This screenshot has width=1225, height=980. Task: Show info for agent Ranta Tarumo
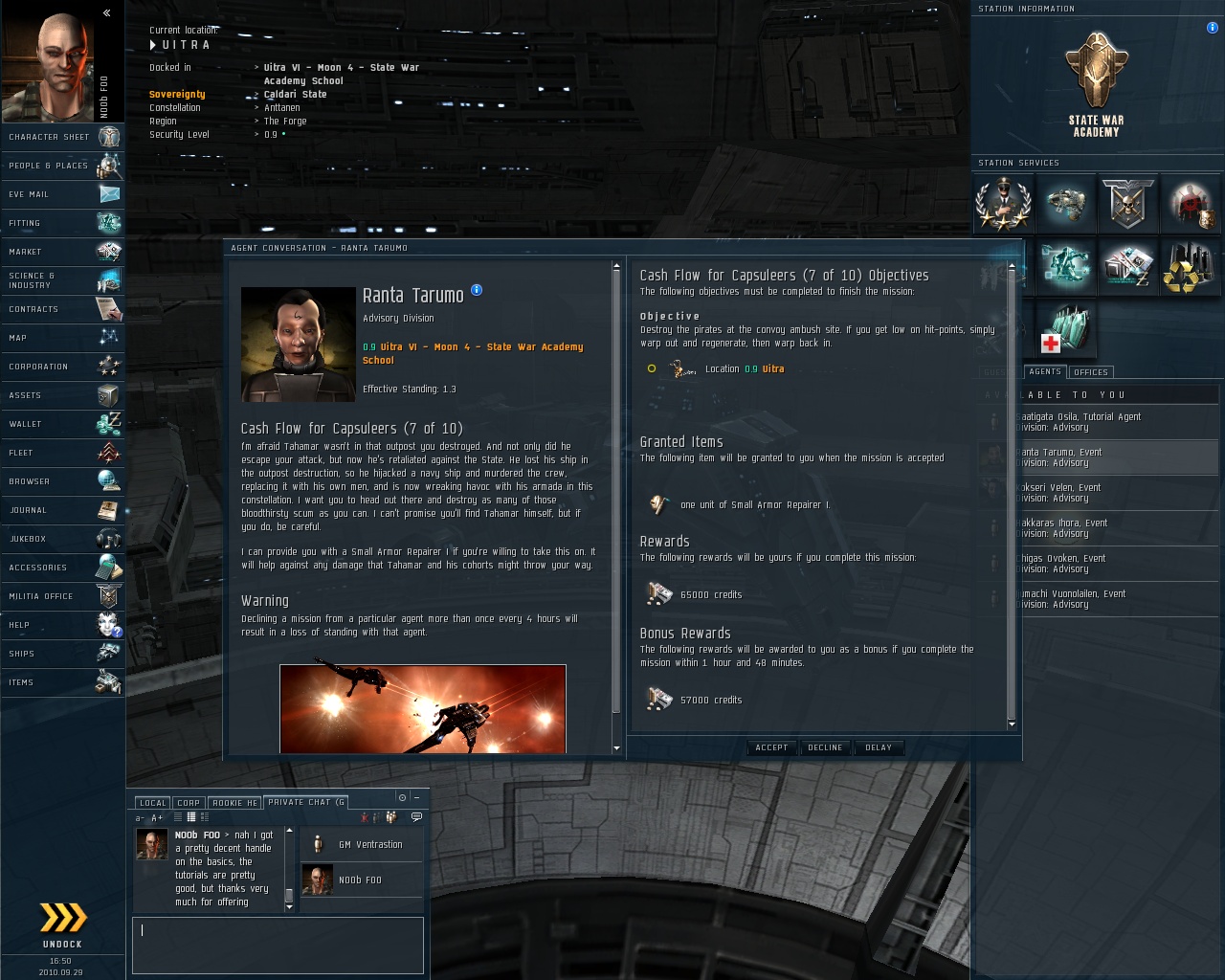pyautogui.click(x=477, y=290)
